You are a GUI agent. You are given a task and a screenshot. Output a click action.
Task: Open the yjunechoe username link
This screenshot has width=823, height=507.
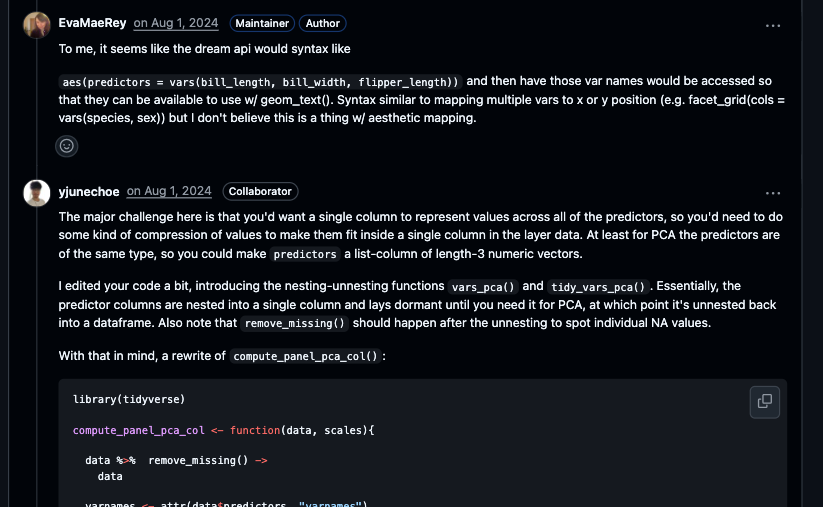click(x=88, y=191)
